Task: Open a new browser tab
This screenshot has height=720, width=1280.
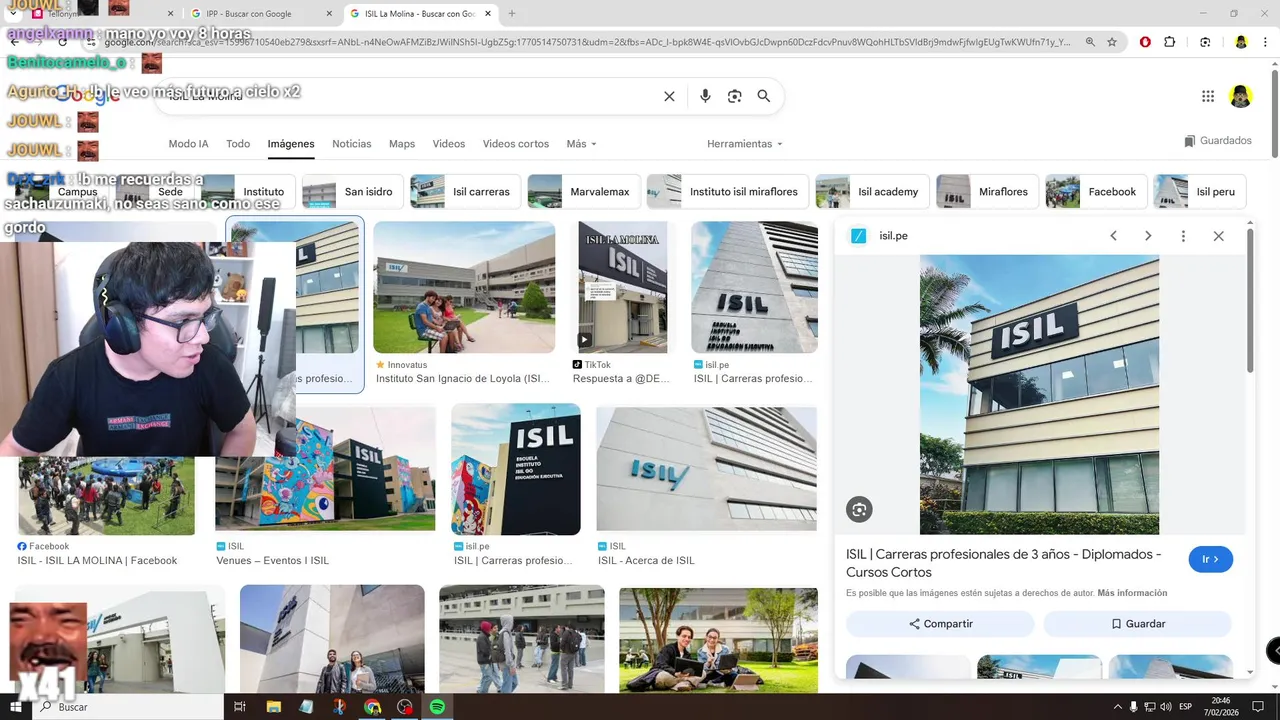Action: pyautogui.click(x=512, y=14)
